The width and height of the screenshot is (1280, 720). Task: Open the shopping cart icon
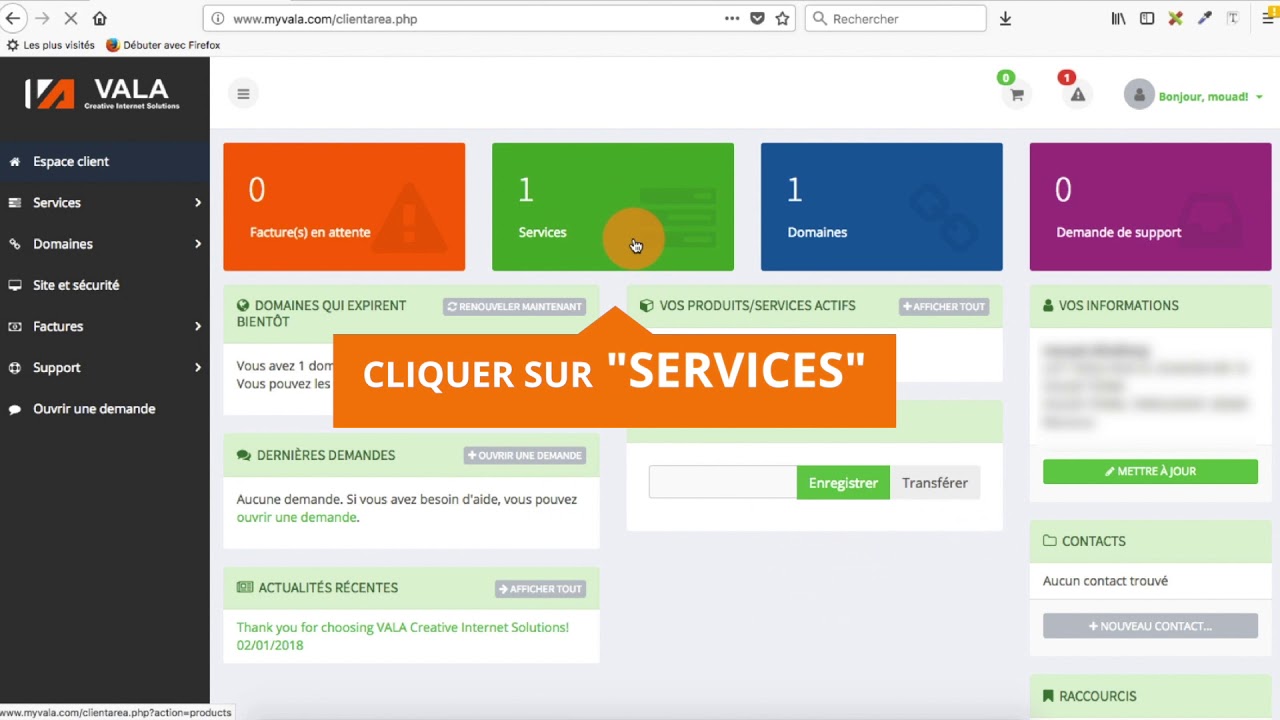pos(1017,95)
